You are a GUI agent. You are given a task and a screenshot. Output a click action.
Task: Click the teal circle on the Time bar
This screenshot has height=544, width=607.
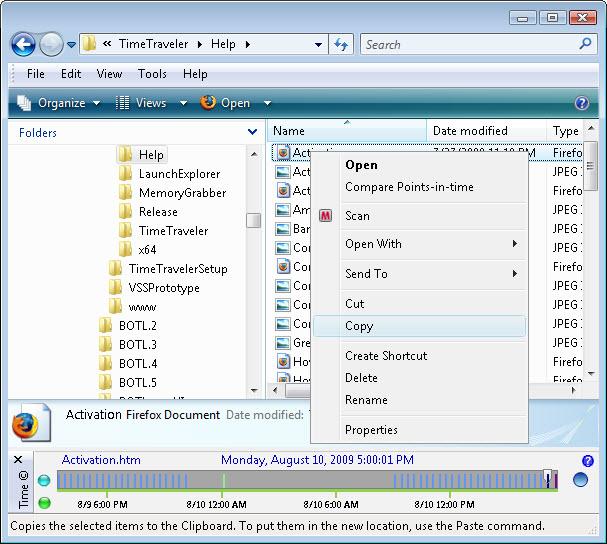(x=44, y=481)
